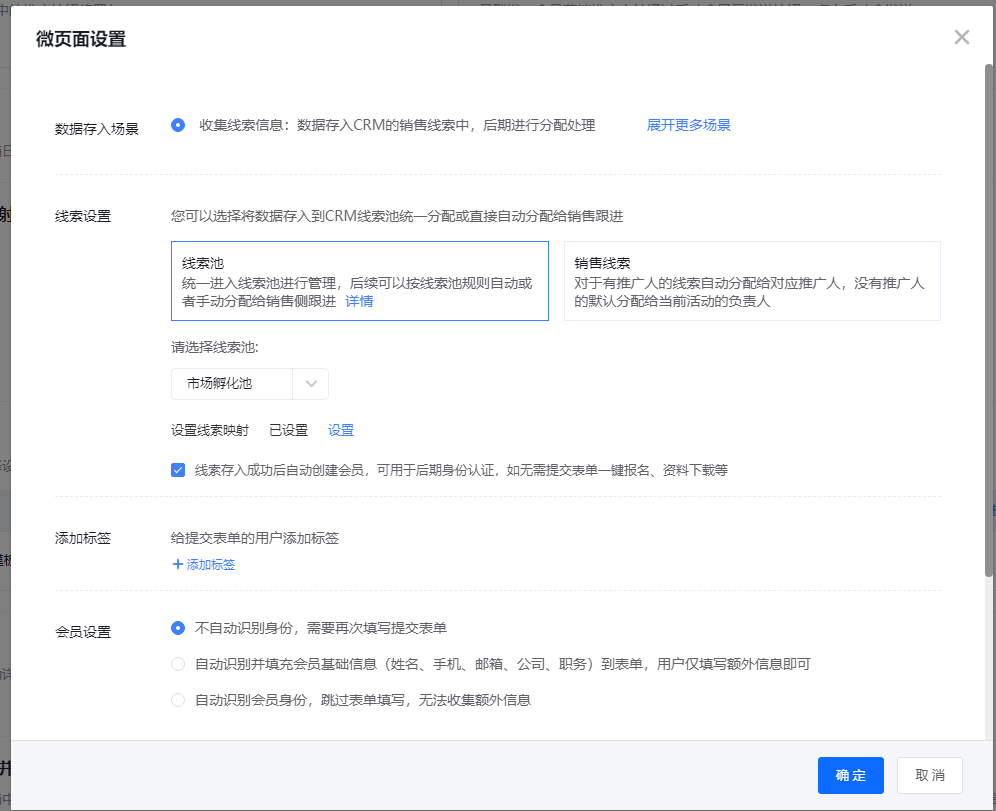Click the 给提交表单的用户添加标签 description
996x811 pixels.
255,539
